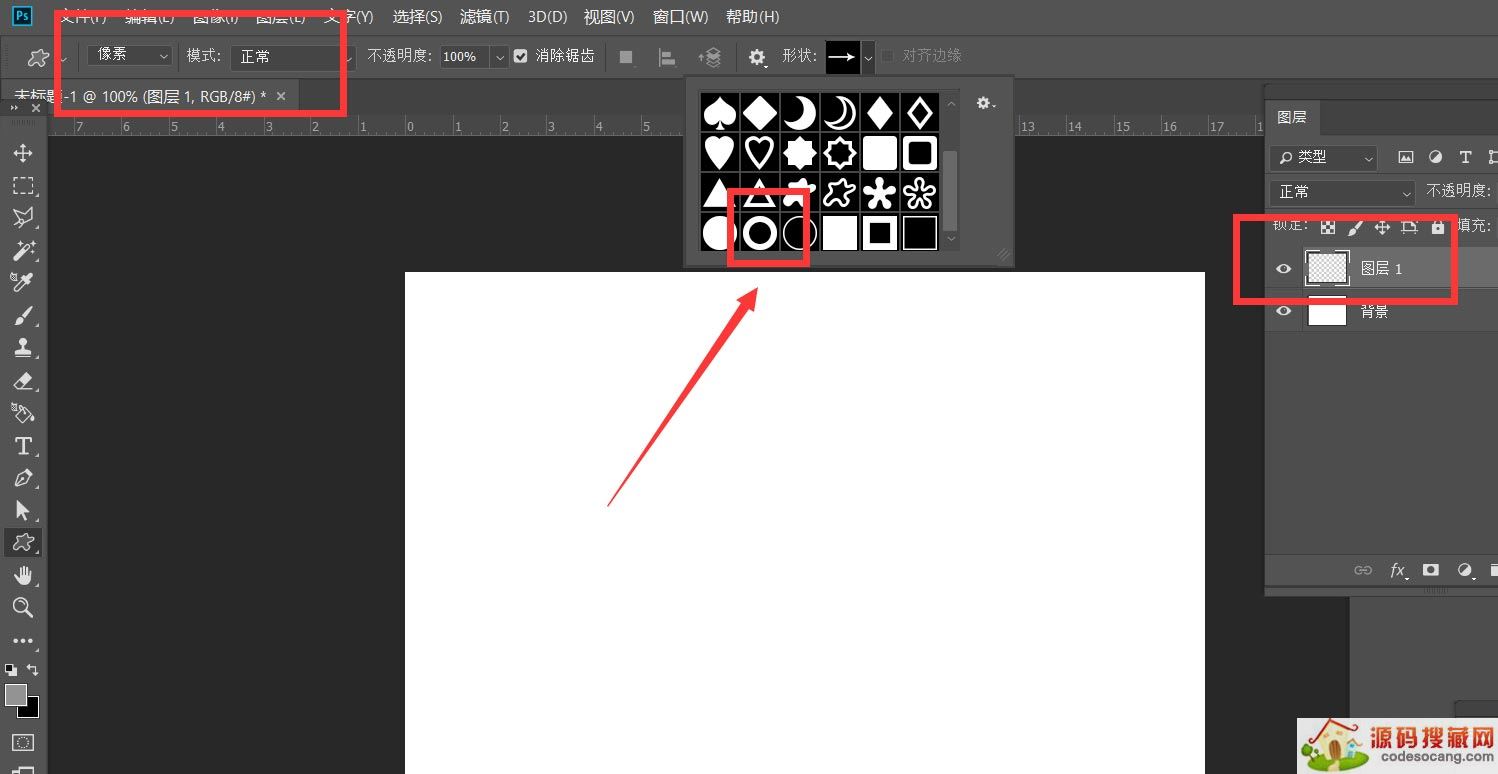Open path operations in options bar
This screenshot has height=774, width=1498.
pyautogui.click(x=626, y=57)
